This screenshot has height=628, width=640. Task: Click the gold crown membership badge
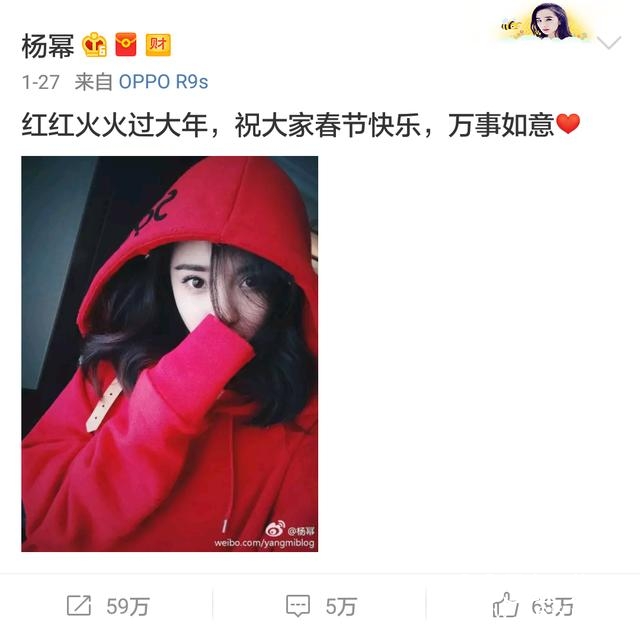(95, 44)
